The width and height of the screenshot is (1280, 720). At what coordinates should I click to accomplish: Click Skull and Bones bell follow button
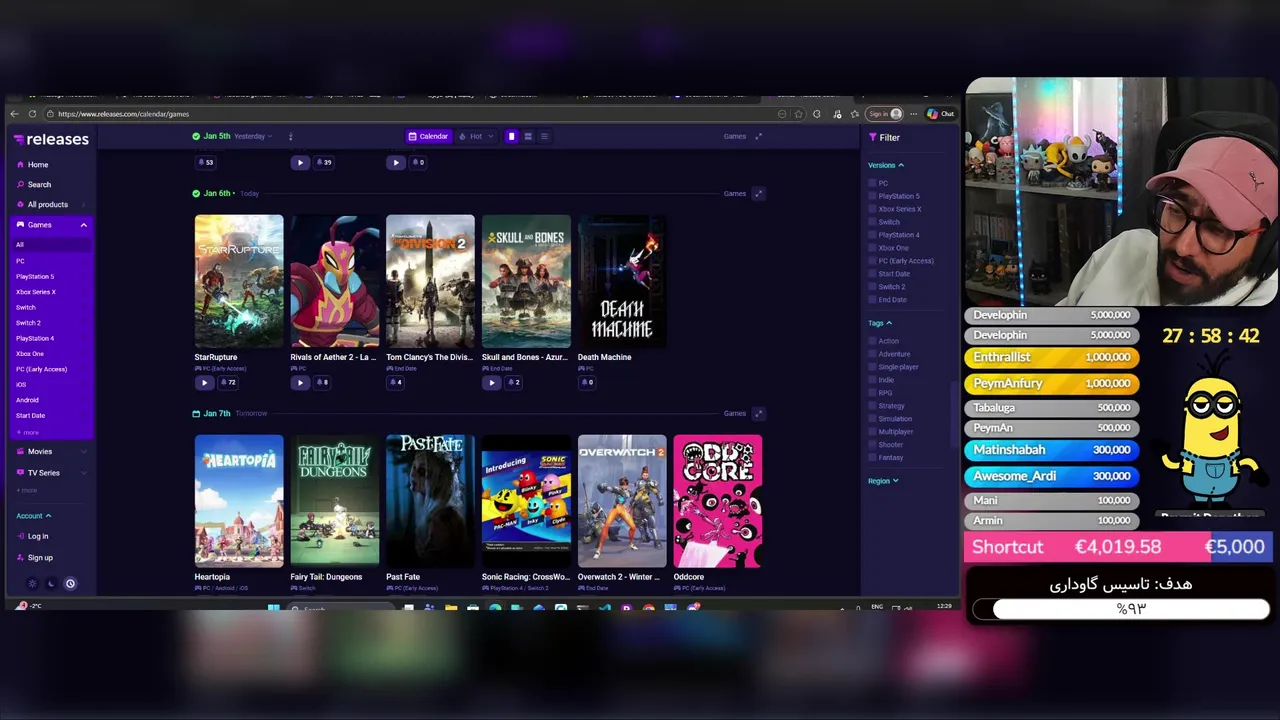514,382
